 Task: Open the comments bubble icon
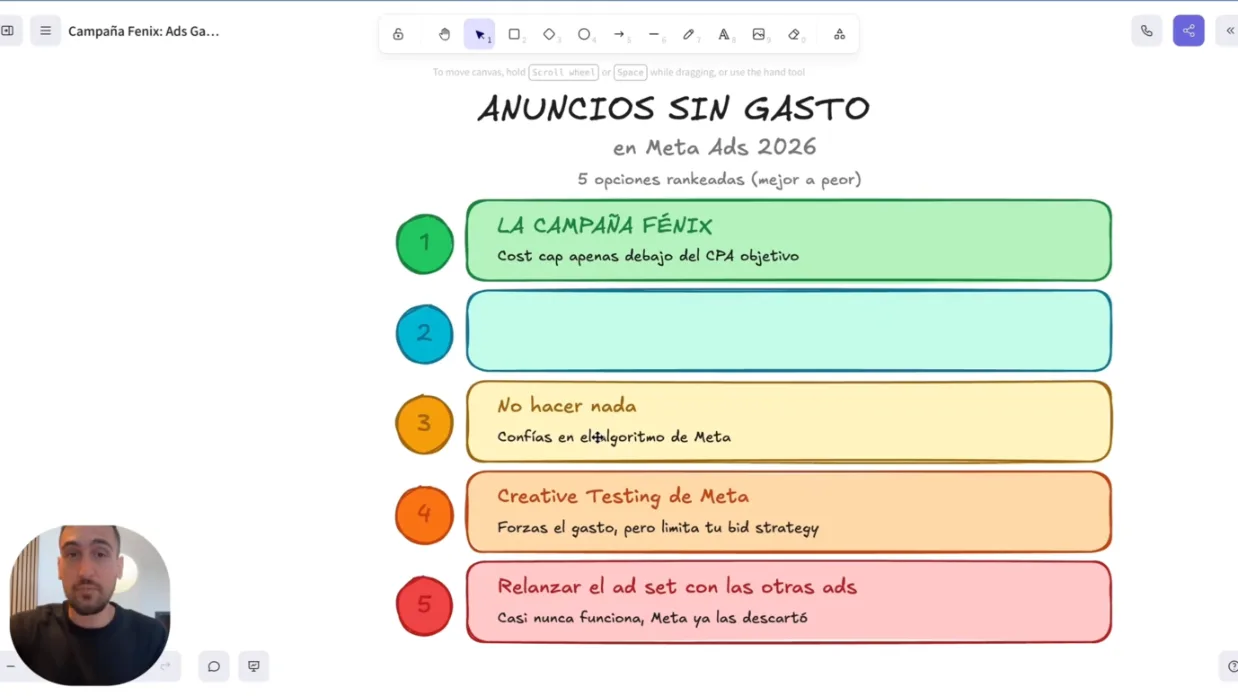tap(214, 666)
